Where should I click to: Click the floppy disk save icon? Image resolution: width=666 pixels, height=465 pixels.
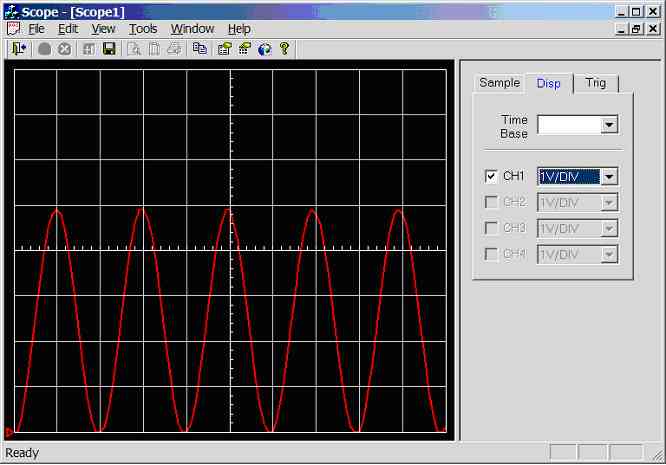(109, 48)
